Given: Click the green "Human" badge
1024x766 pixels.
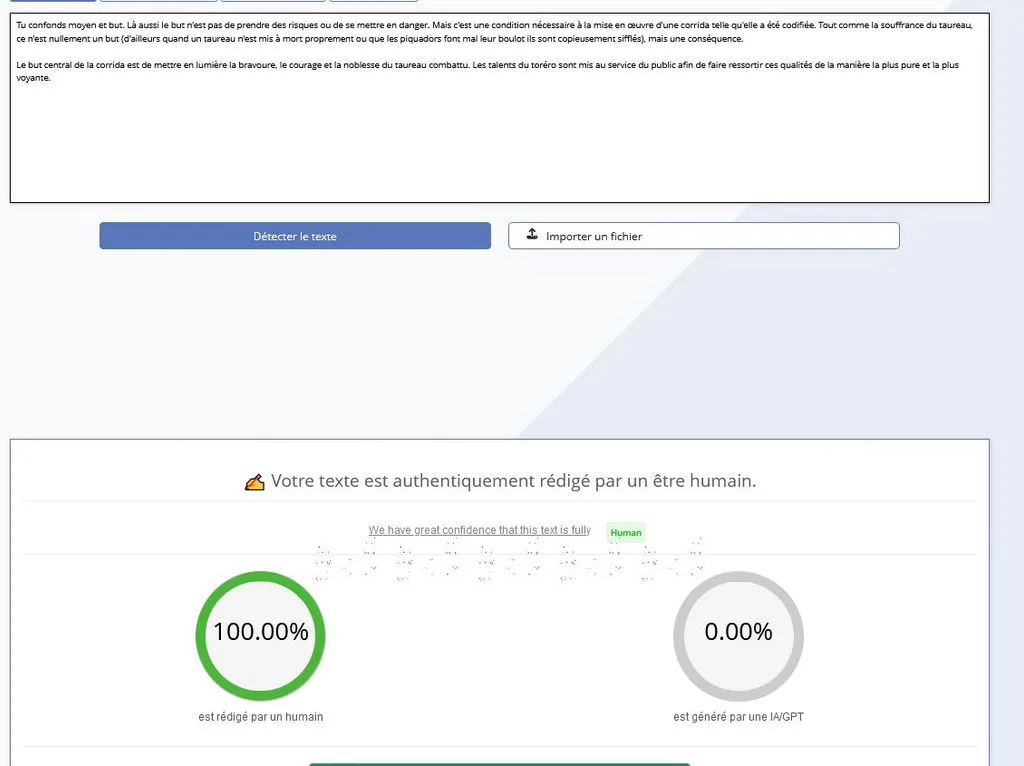Looking at the screenshot, I should (626, 532).
